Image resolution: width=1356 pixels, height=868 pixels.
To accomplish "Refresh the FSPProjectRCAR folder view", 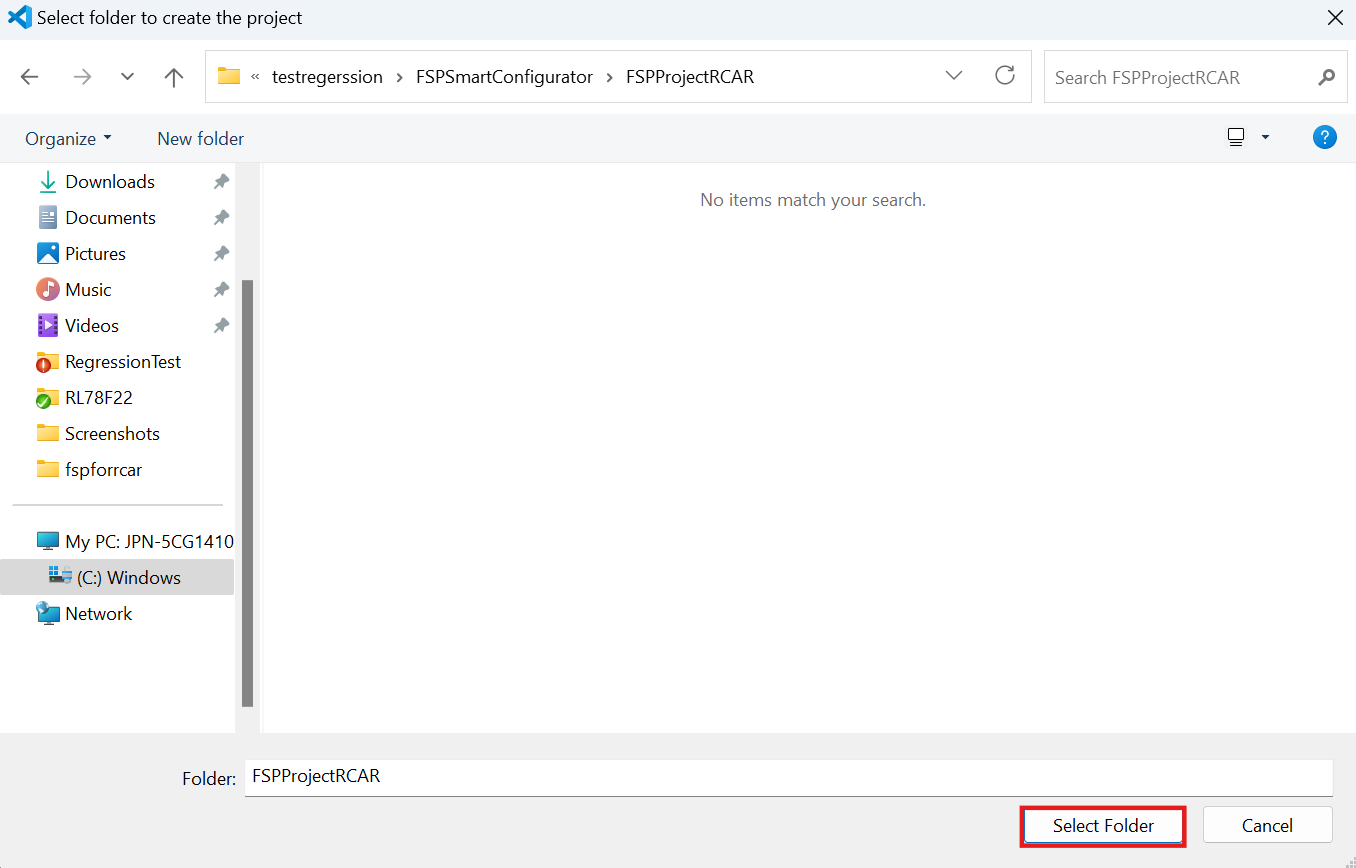I will click(1005, 76).
